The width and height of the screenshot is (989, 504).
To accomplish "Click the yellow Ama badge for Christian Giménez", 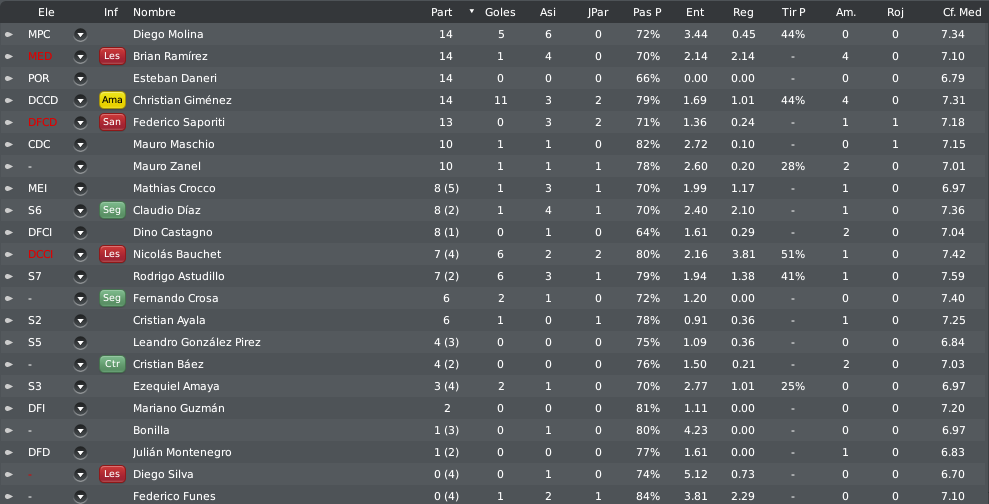I will click(112, 100).
